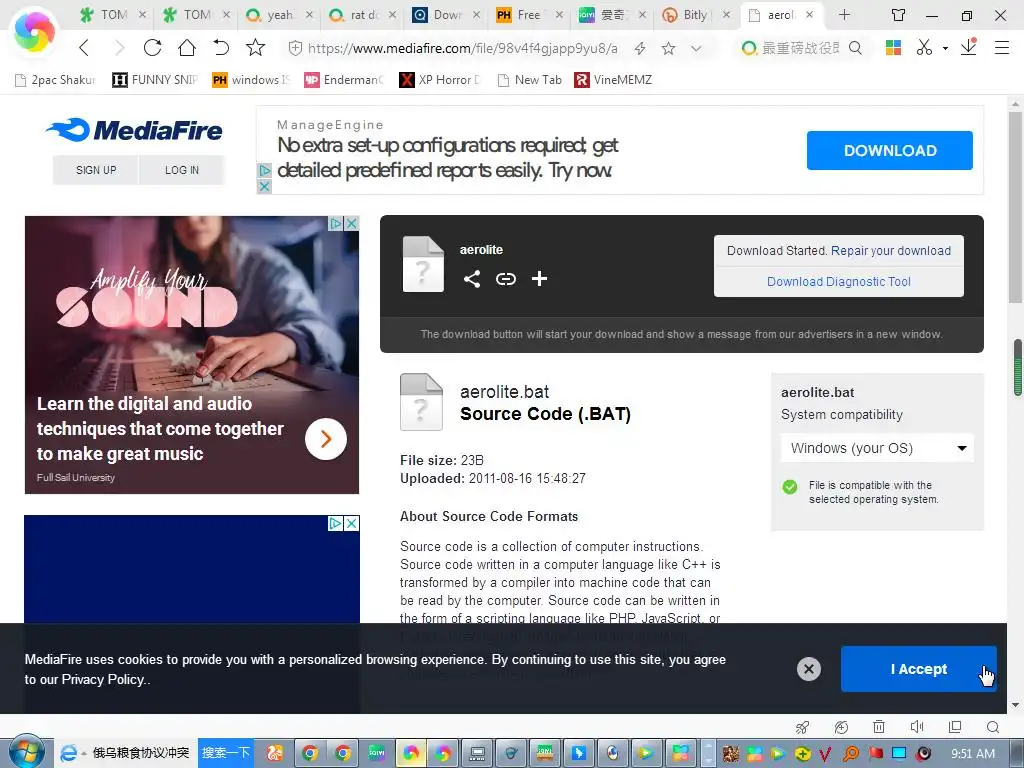Open the browser home page icon

click(x=187, y=48)
